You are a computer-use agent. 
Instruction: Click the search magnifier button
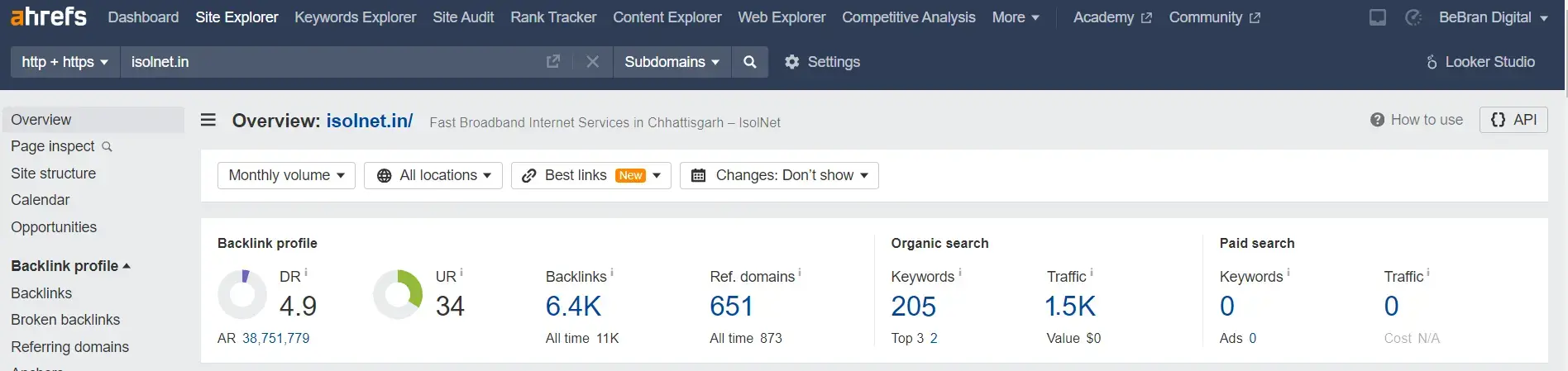click(x=749, y=62)
